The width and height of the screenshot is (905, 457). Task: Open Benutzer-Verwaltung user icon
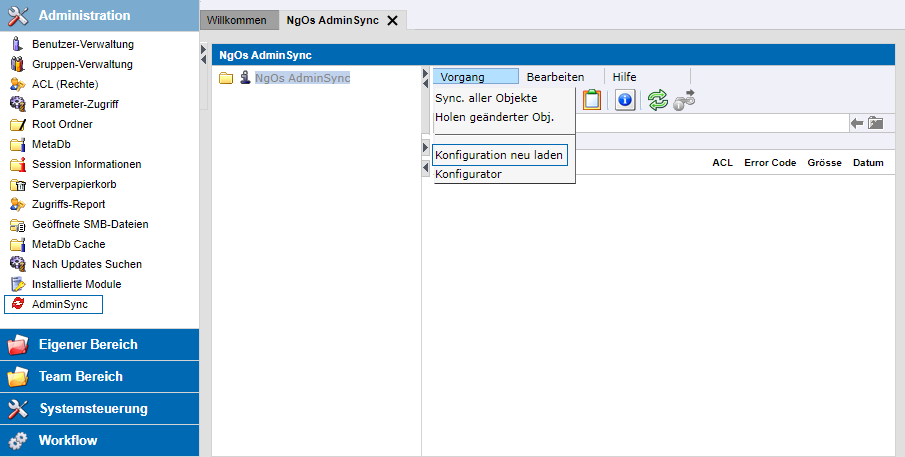pyautogui.click(x=18, y=44)
